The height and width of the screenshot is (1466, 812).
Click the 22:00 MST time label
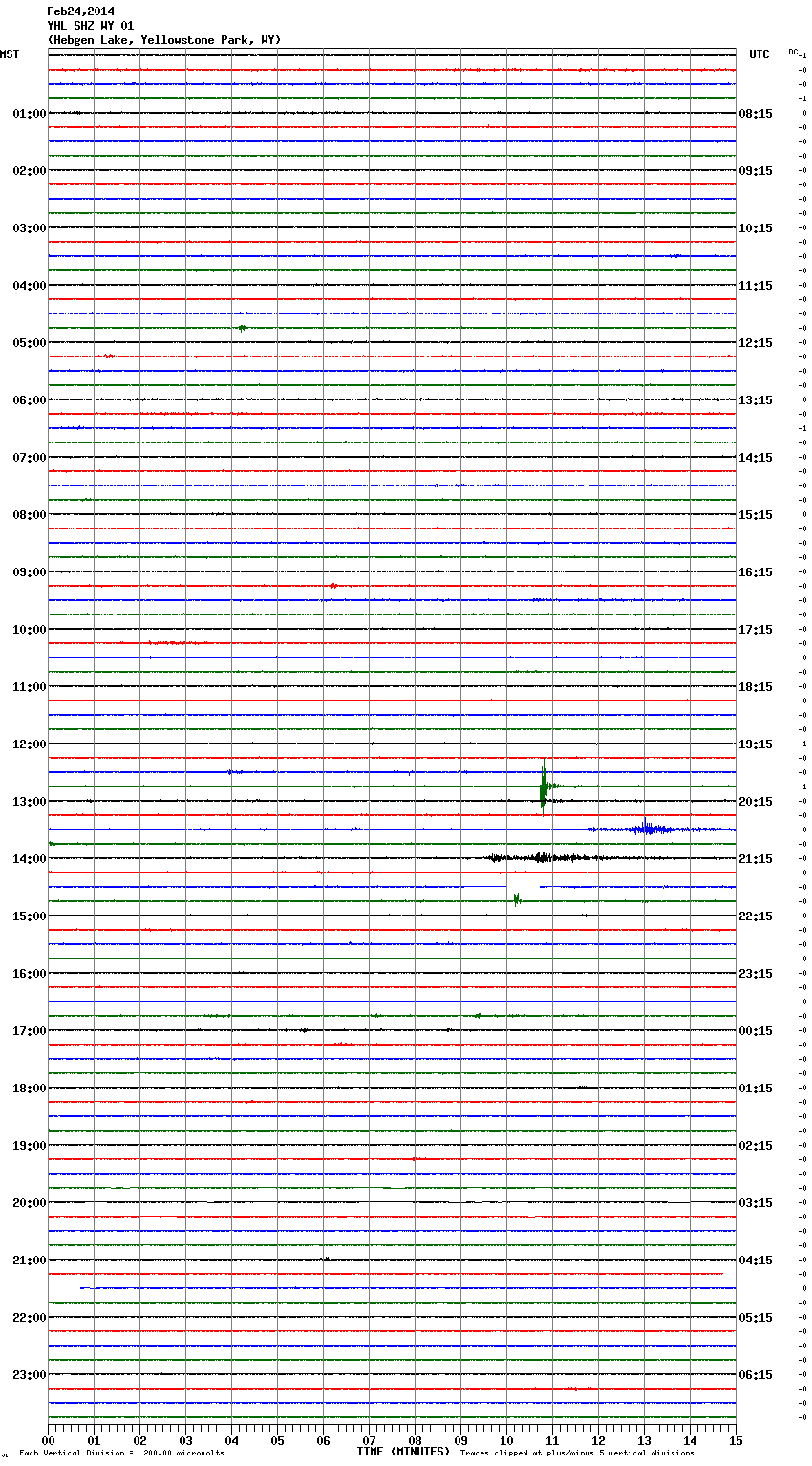pos(29,1318)
